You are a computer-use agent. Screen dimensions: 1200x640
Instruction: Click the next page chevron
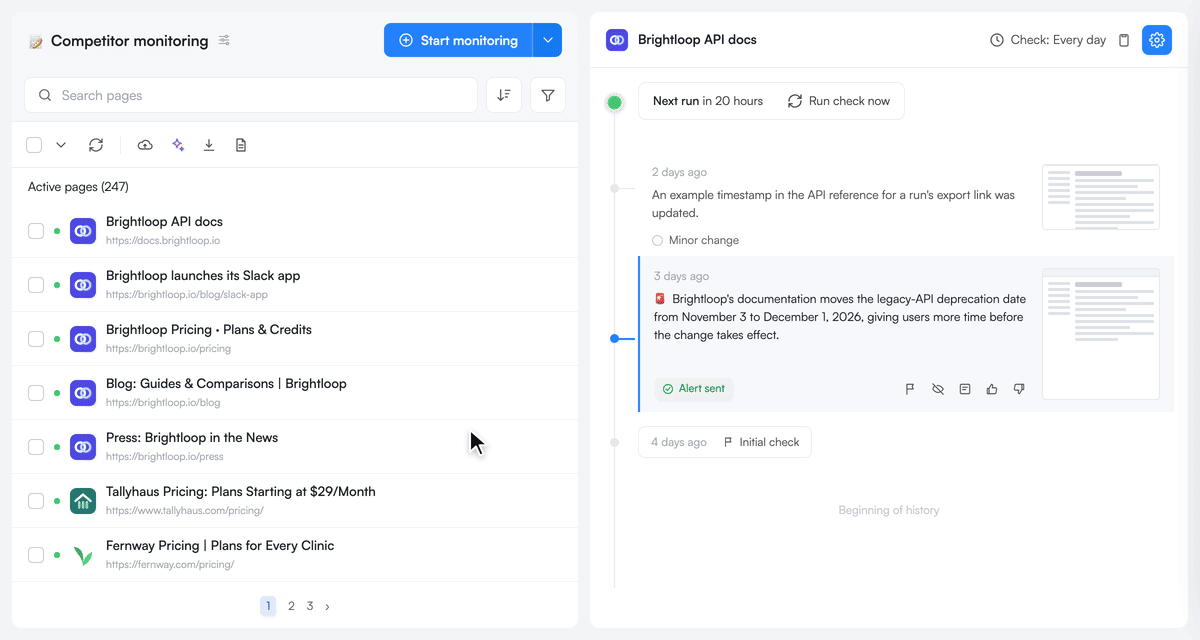(327, 606)
